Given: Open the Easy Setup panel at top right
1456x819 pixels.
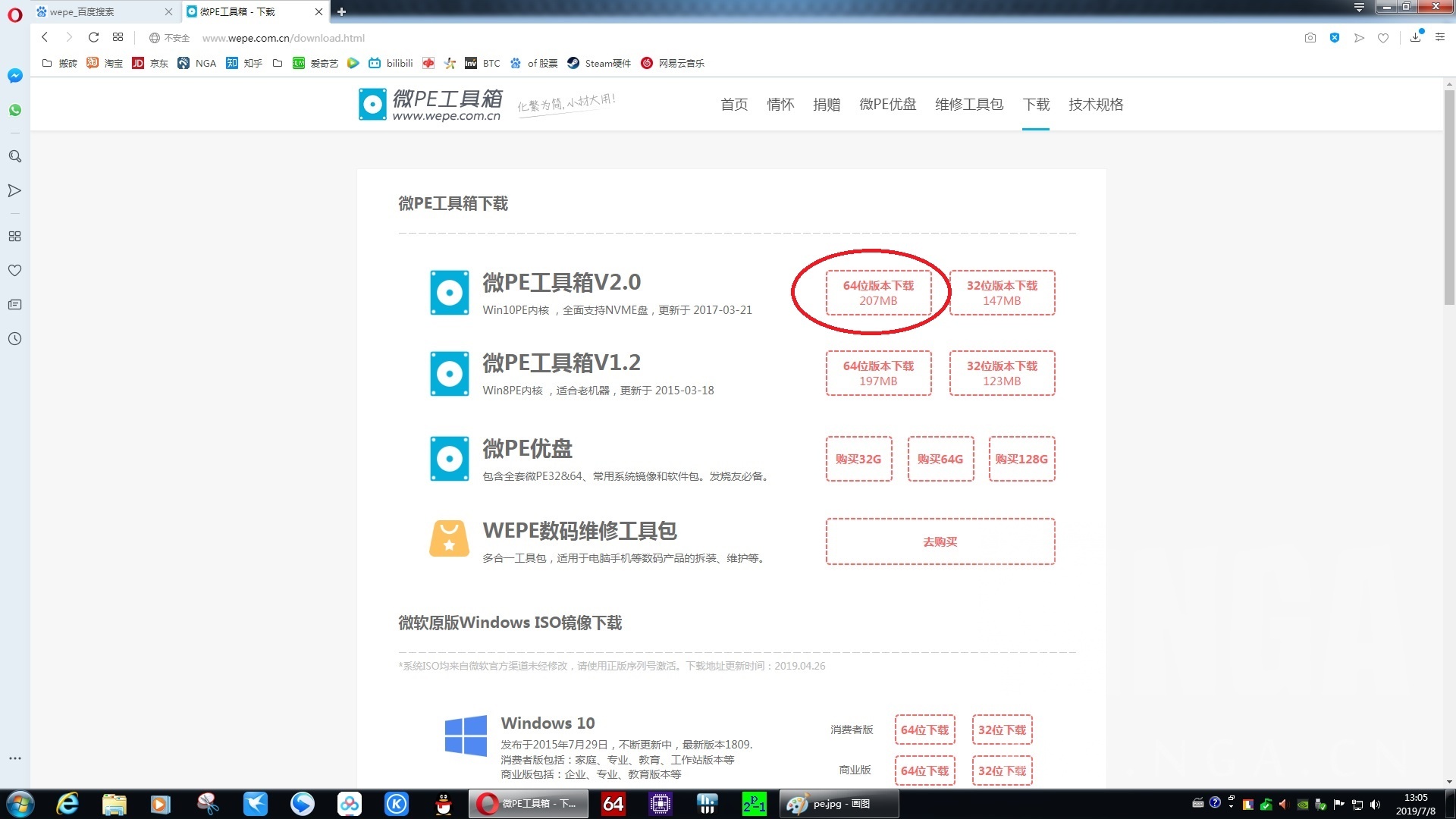Looking at the screenshot, I should (x=1439, y=37).
